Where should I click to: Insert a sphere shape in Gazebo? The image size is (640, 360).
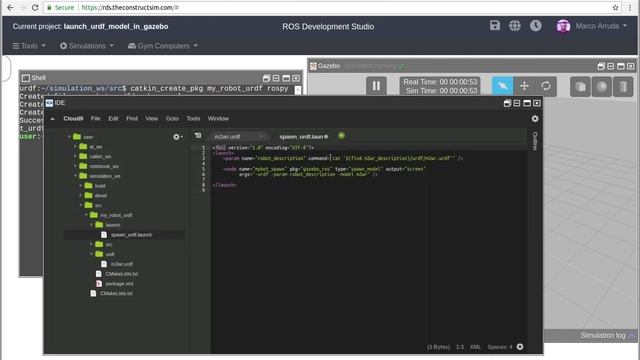pyautogui.click(x=602, y=87)
